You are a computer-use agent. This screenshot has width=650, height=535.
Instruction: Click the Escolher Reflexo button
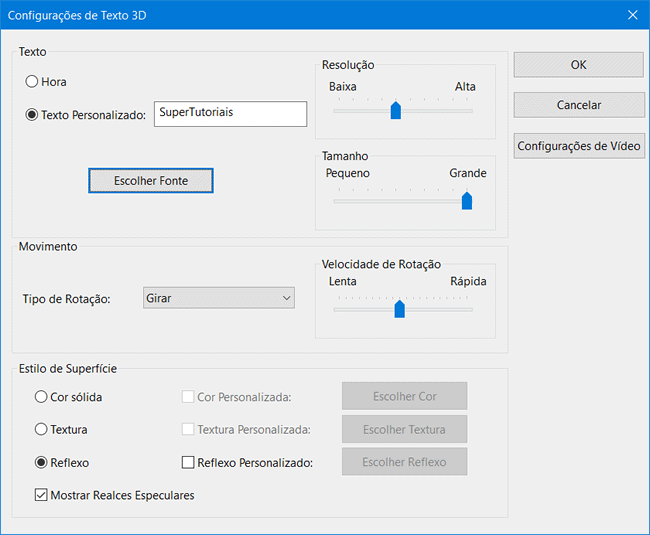[x=404, y=462]
